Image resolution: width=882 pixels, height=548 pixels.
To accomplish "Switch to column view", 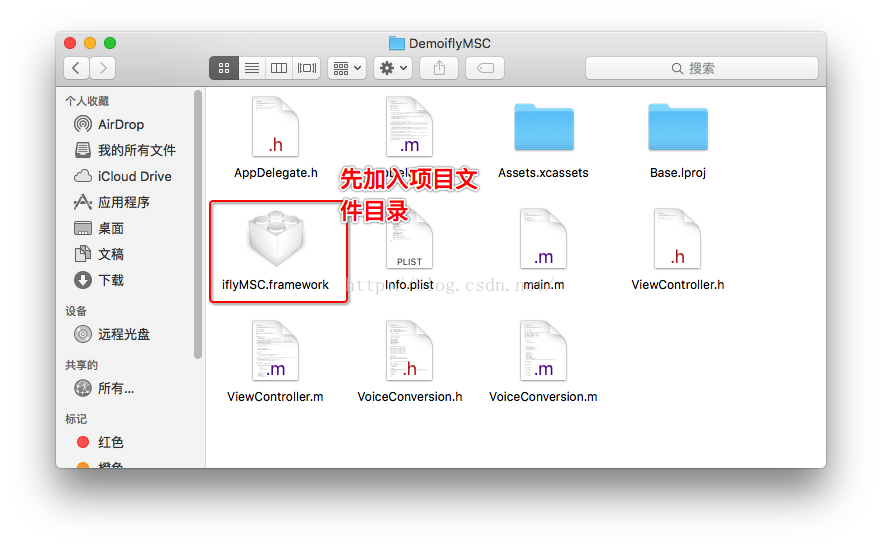I will pyautogui.click(x=279, y=68).
